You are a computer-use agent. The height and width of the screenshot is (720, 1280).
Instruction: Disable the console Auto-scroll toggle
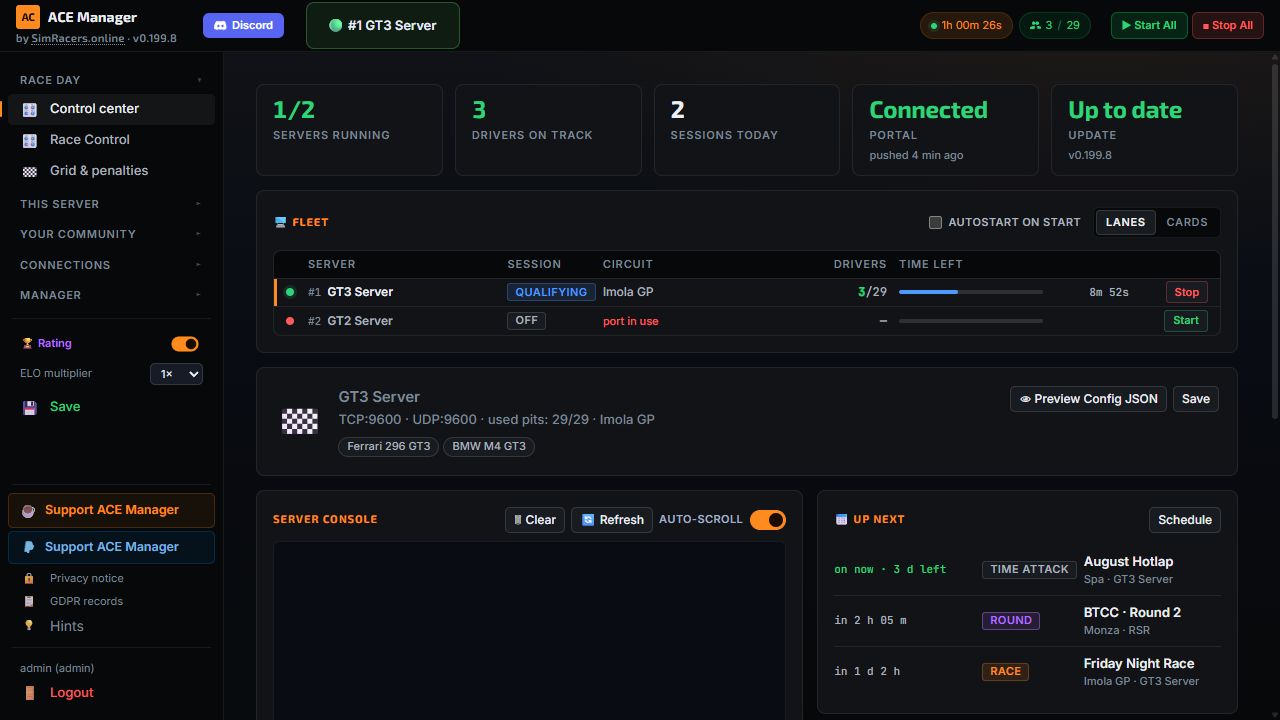768,519
